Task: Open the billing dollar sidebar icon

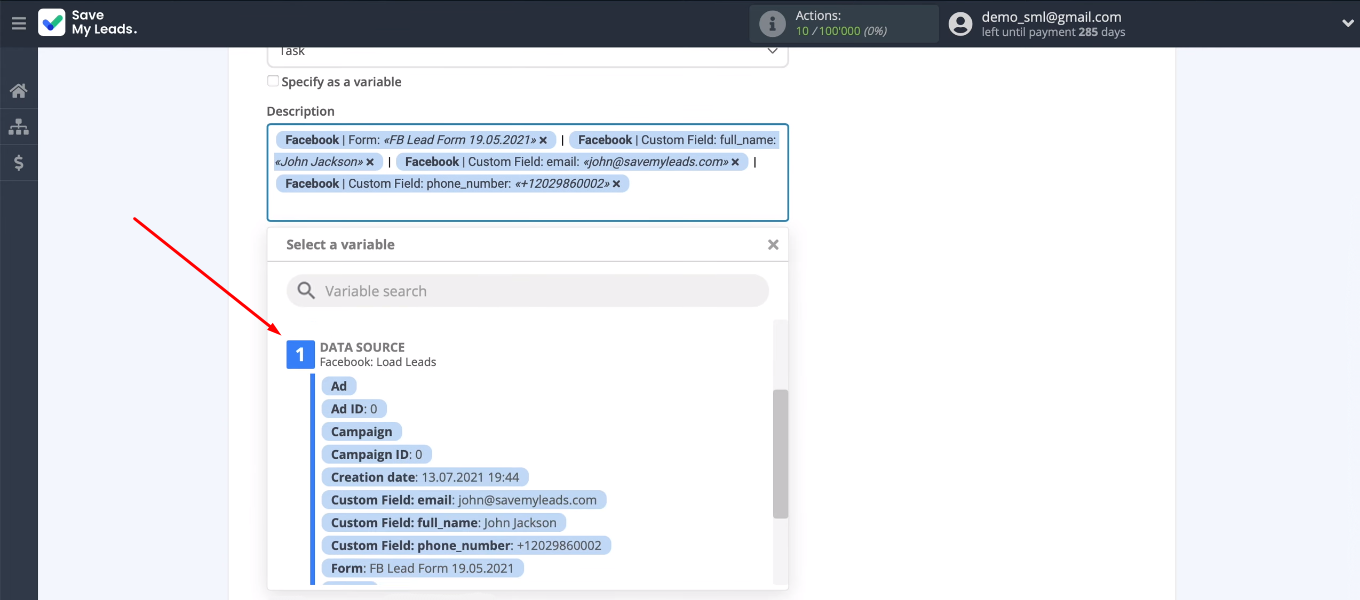Action: pos(18,162)
